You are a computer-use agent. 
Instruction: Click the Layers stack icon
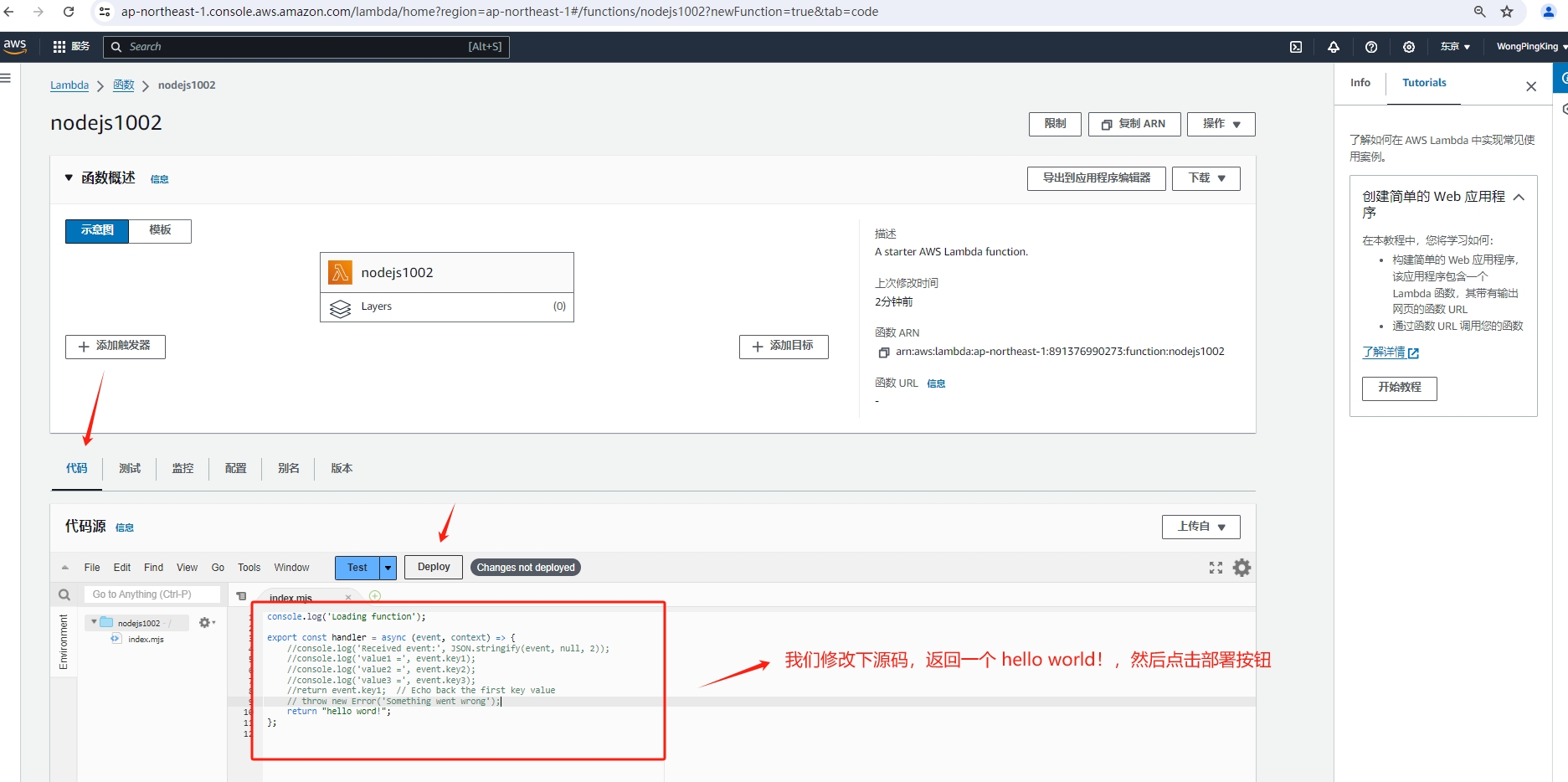(x=340, y=308)
